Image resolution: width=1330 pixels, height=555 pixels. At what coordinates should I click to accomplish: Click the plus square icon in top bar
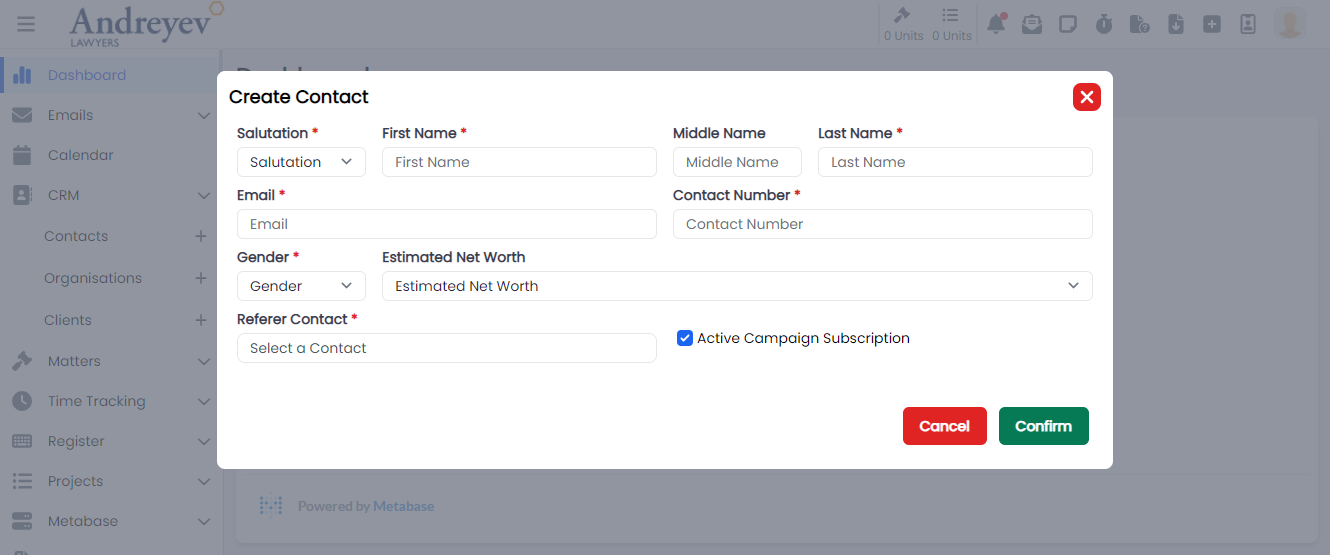tap(1212, 24)
